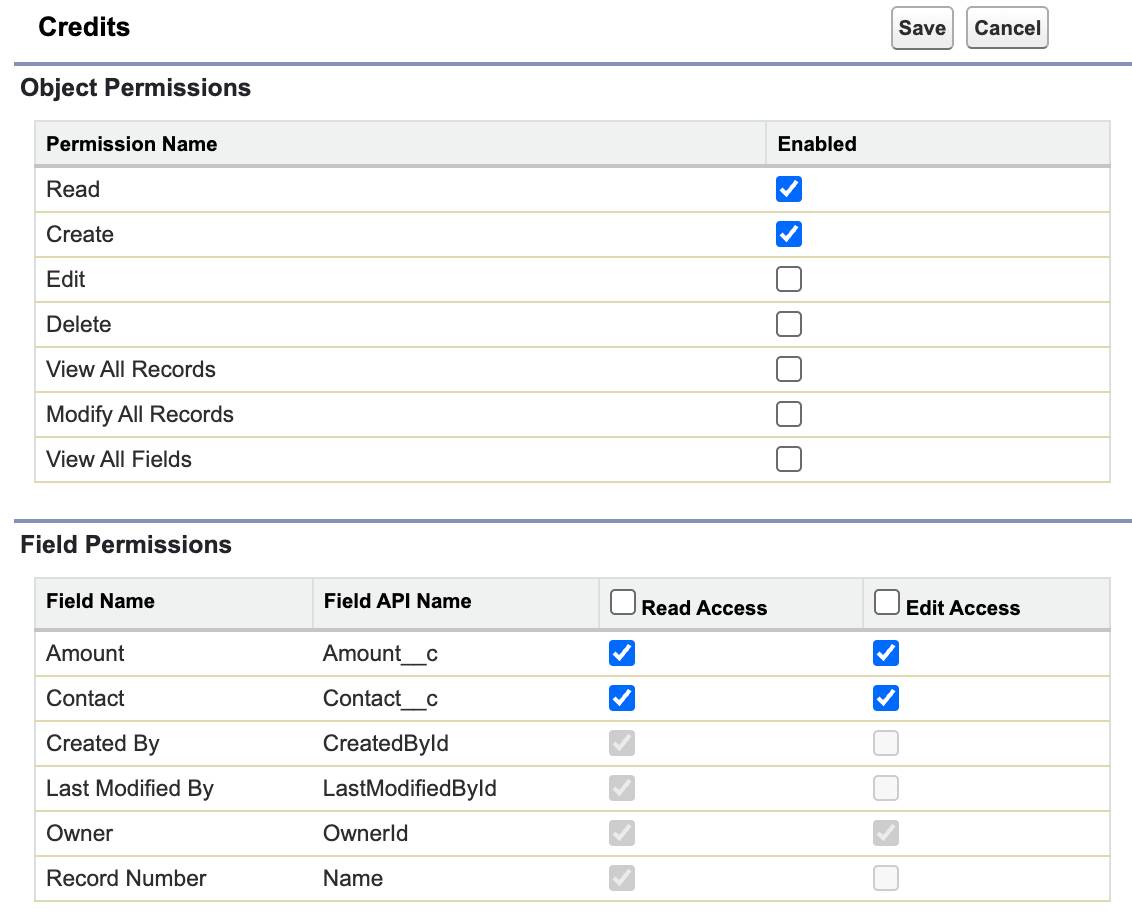Viewport: 1132px width, 918px height.
Task: Click Edit Access checkbox for Owner
Action: (x=886, y=833)
